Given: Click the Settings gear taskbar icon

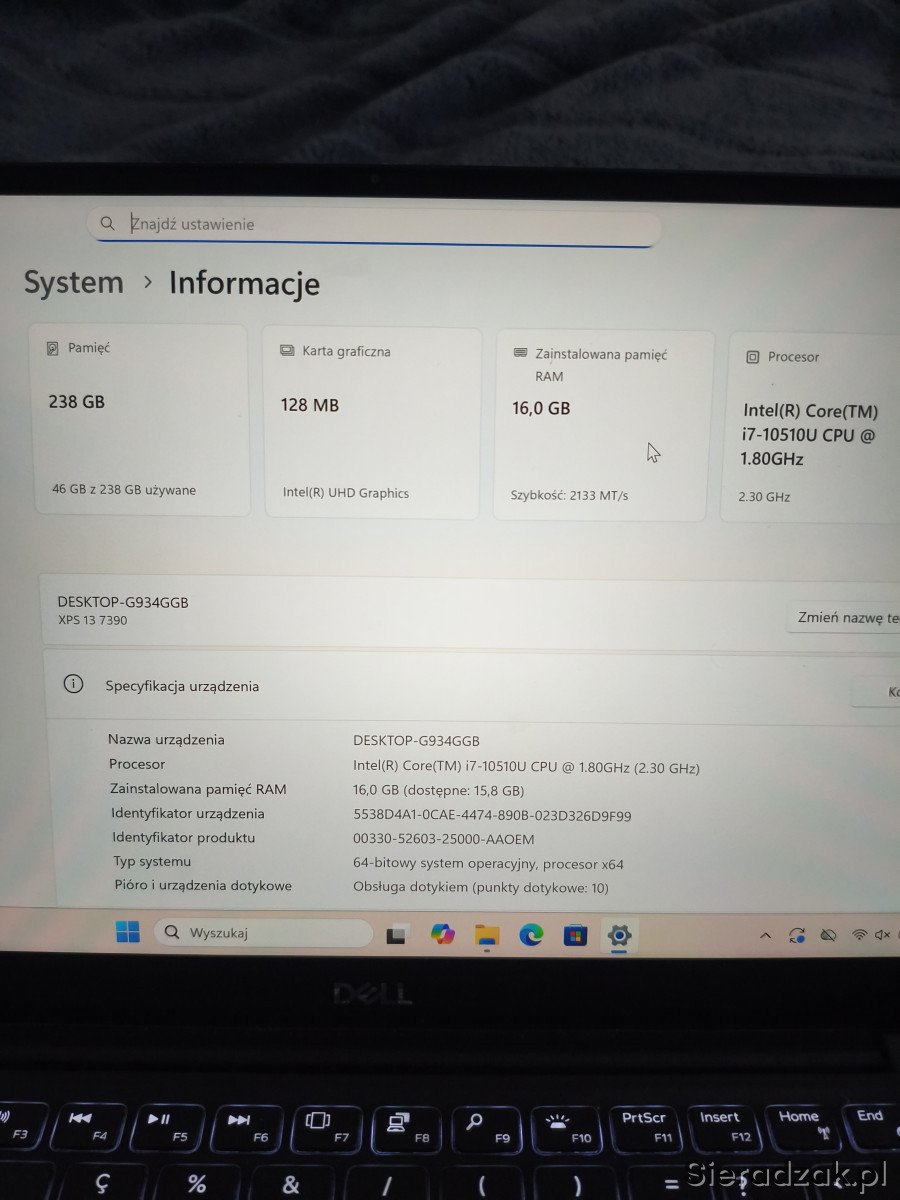Looking at the screenshot, I should coord(619,936).
